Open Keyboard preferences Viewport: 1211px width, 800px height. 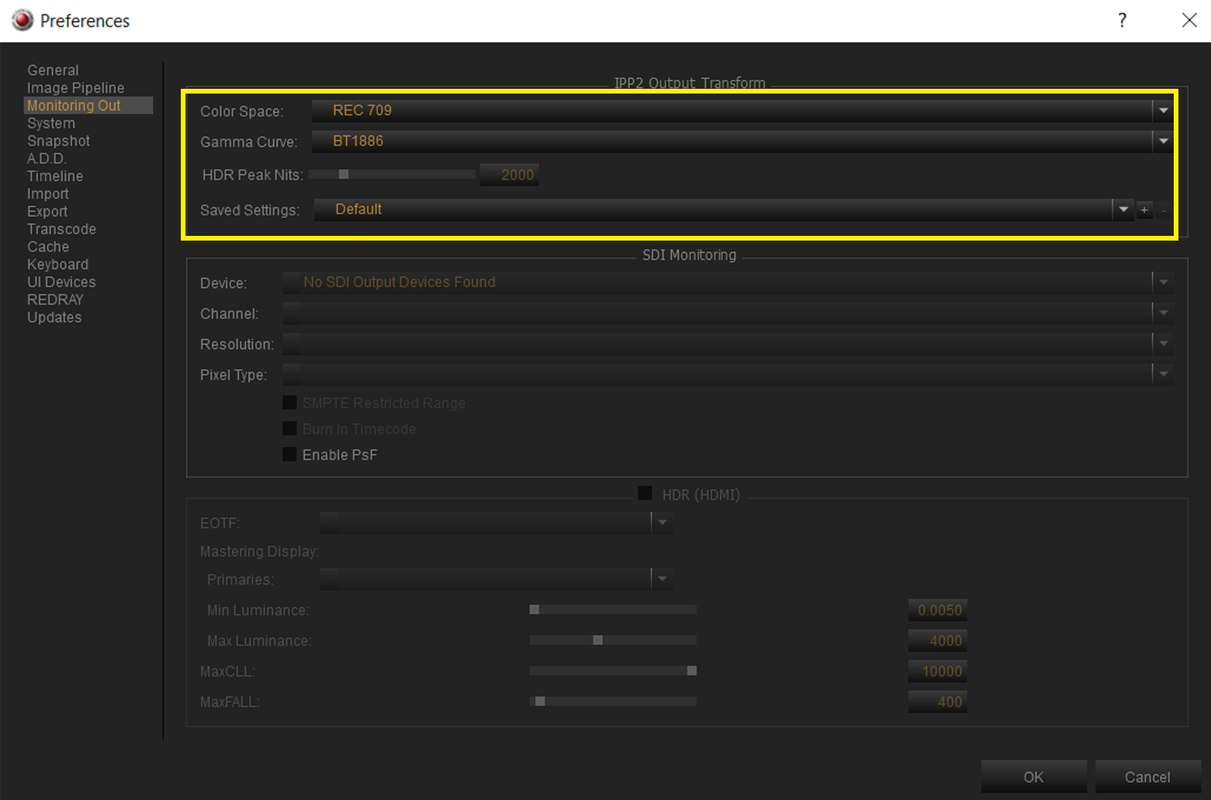58,264
